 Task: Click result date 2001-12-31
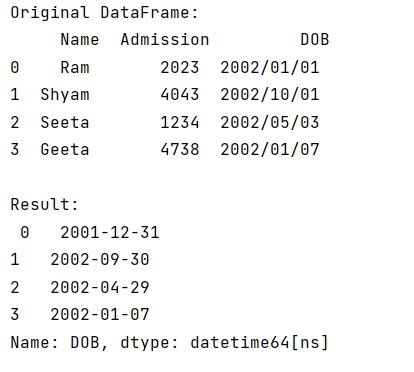tap(110, 232)
